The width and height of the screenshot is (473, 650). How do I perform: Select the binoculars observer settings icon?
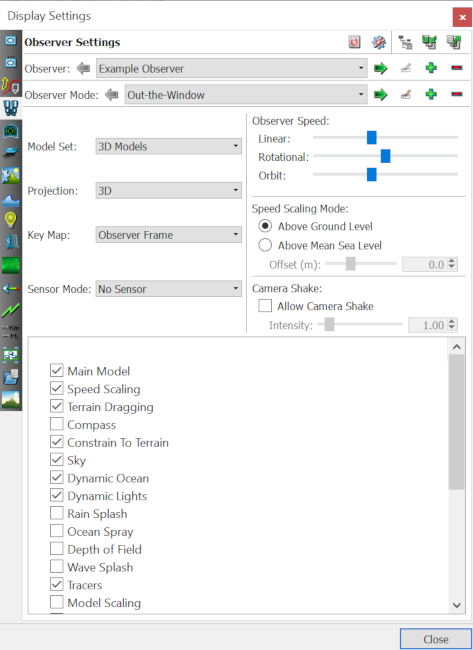point(11,108)
